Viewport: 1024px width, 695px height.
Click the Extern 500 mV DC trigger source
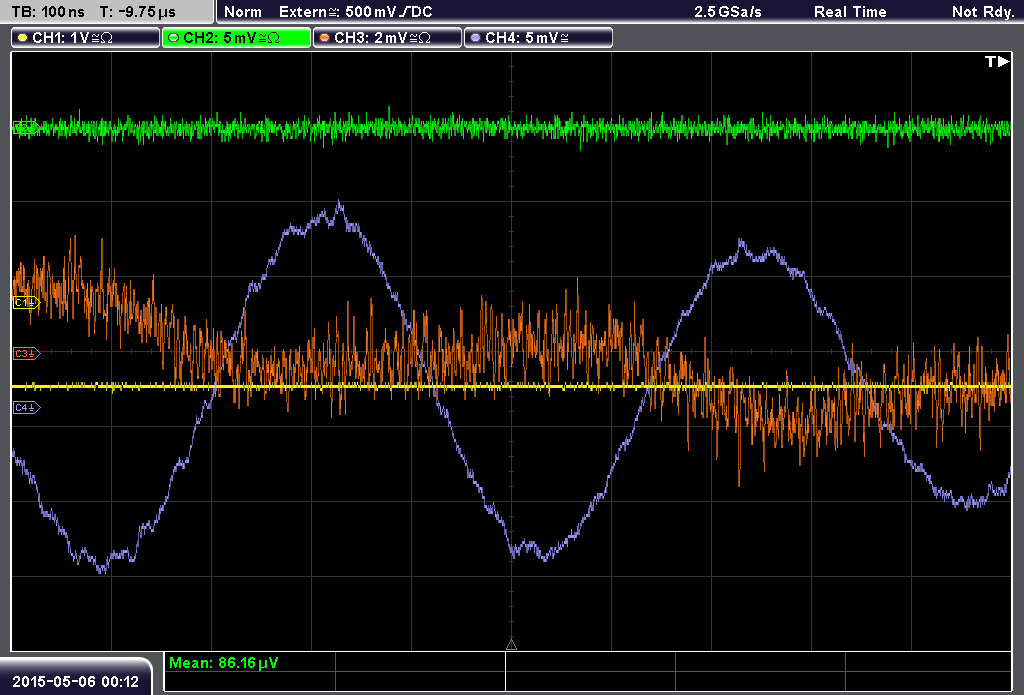[x=355, y=12]
